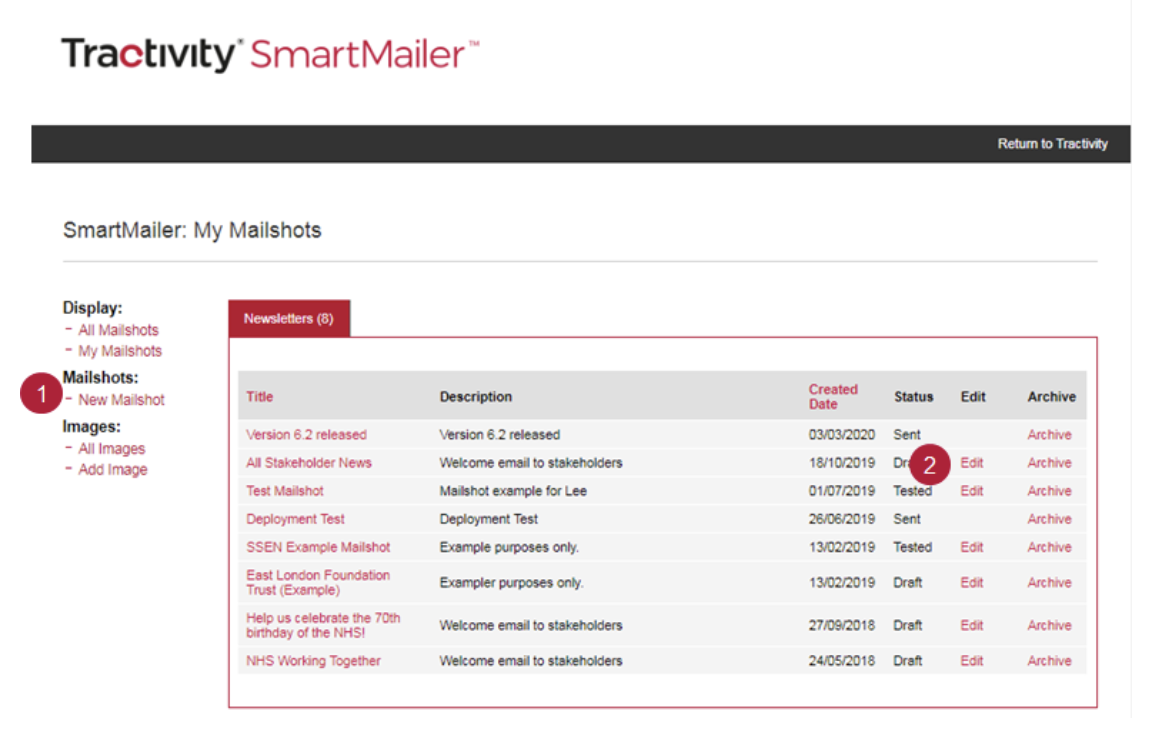Click the Sent status of Version 6.2 released
The width and height of the screenshot is (1150, 754).
(907, 435)
